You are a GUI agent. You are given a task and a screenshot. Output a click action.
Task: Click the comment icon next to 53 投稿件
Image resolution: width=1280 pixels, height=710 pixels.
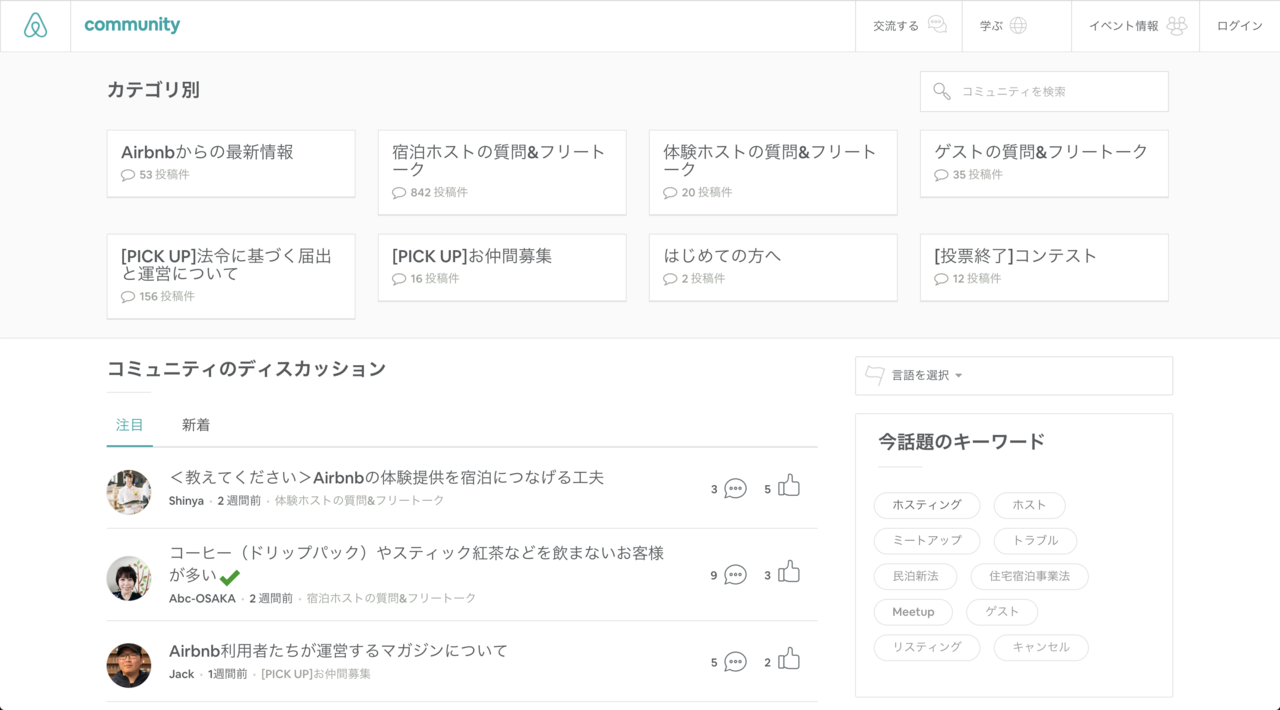(x=128, y=175)
